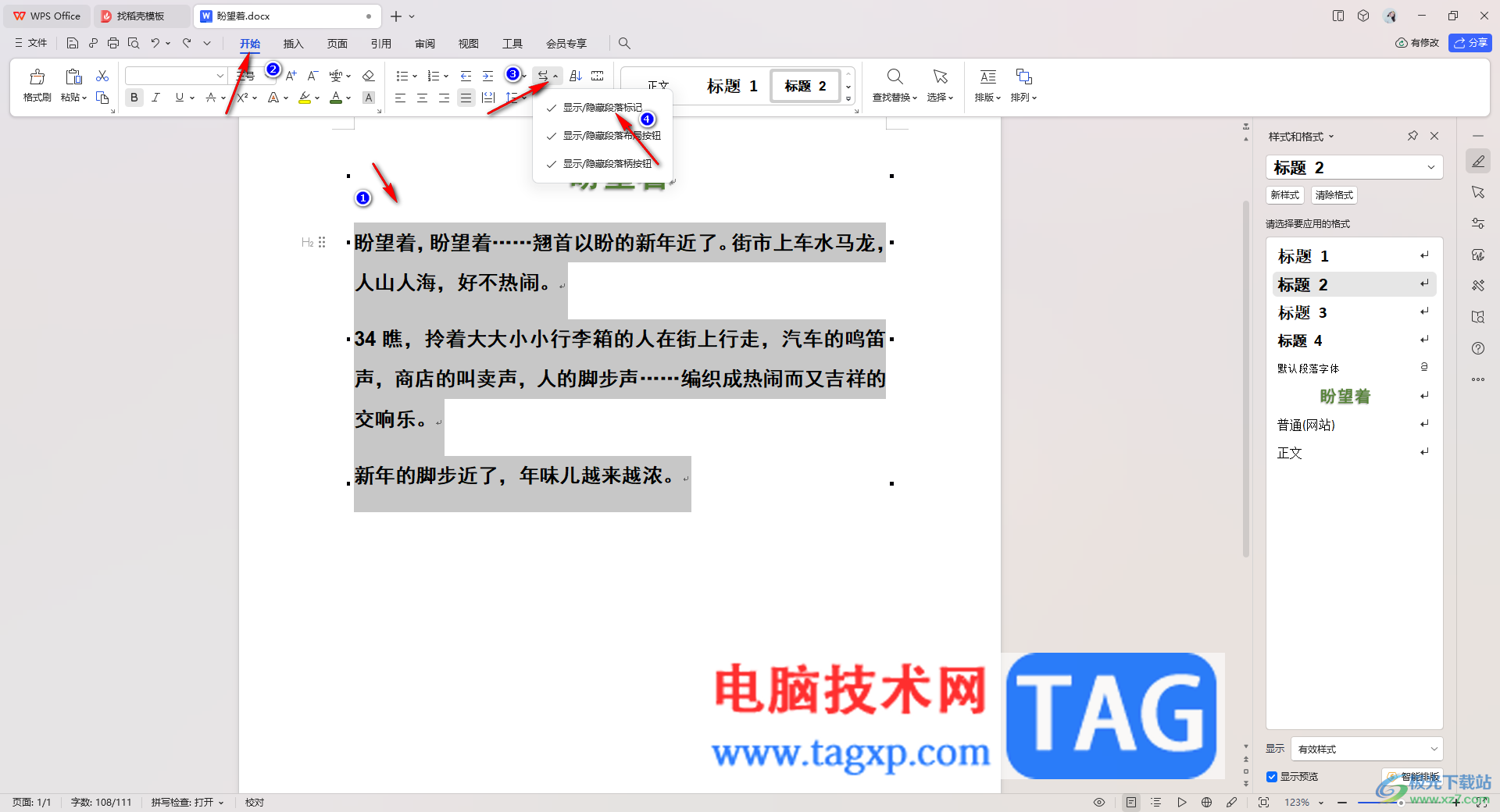Click the eye protection mode icon in status bar
The height and width of the screenshot is (812, 1500).
click(1099, 802)
